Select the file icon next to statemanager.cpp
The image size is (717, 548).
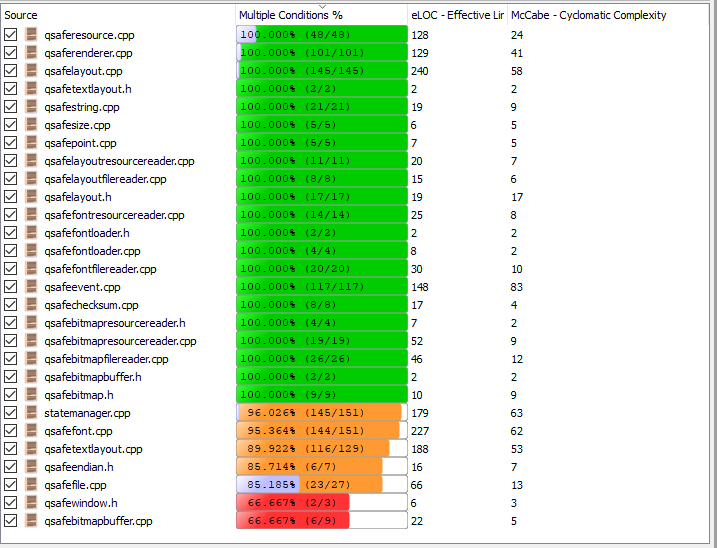coord(32,413)
